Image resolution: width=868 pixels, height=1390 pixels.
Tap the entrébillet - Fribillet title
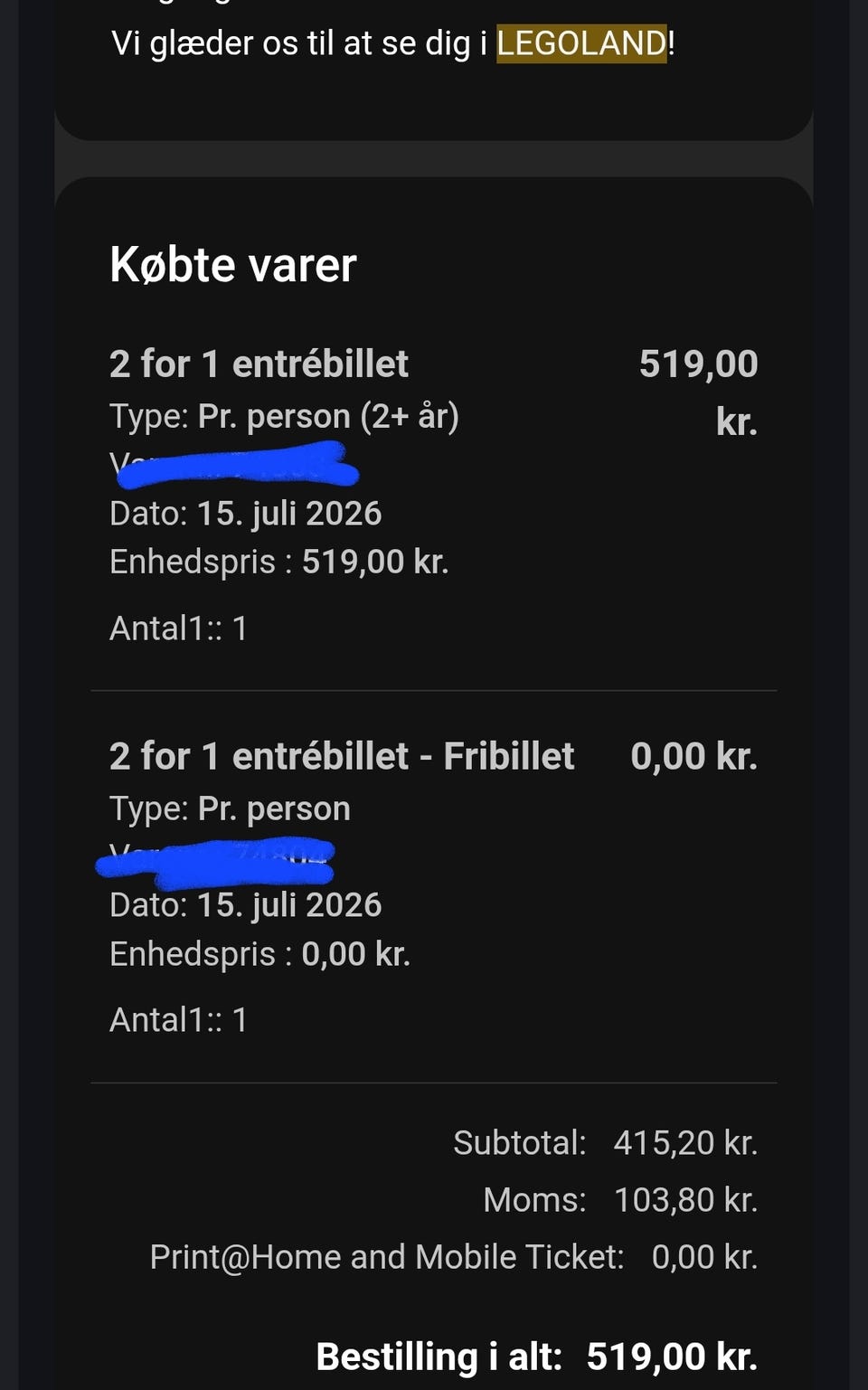coord(342,756)
